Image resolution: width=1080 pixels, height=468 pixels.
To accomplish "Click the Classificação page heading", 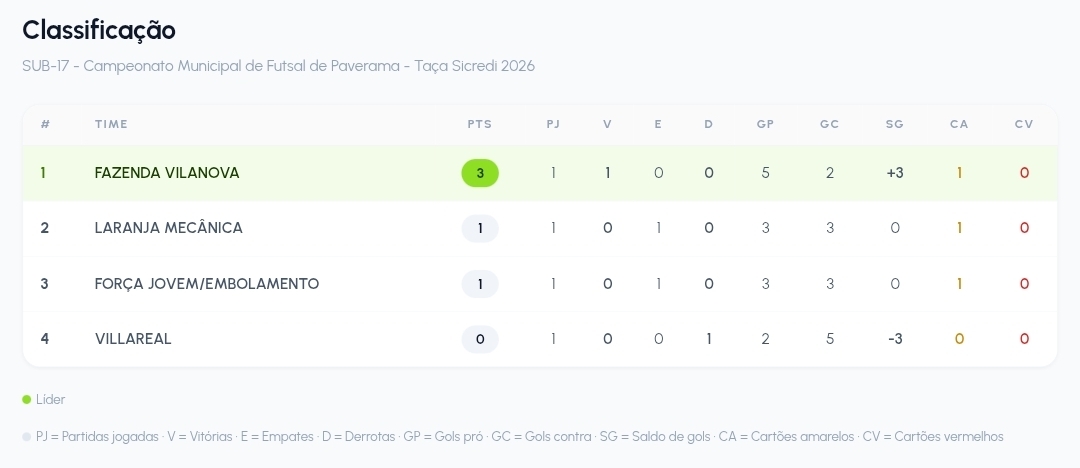I will tap(99, 30).
